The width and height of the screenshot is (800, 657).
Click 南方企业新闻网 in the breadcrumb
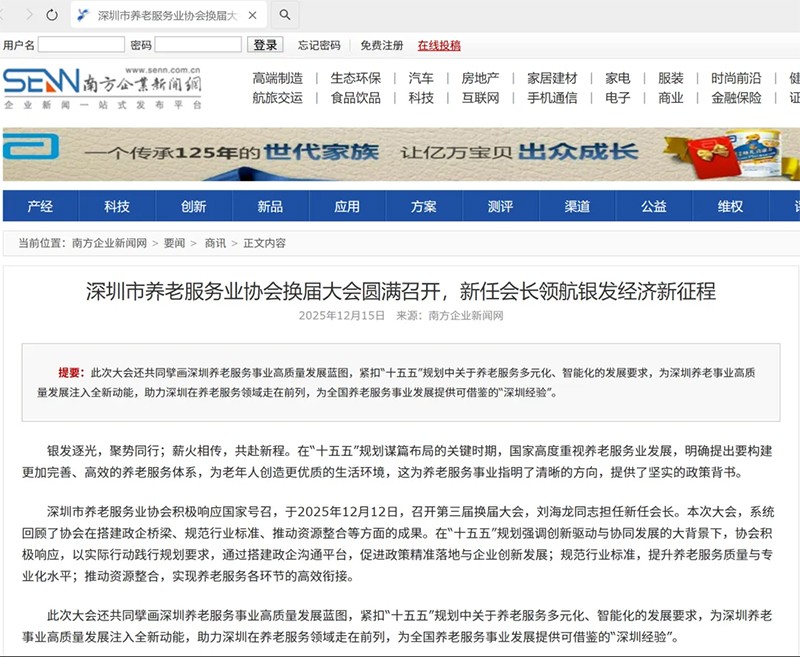coord(109,243)
